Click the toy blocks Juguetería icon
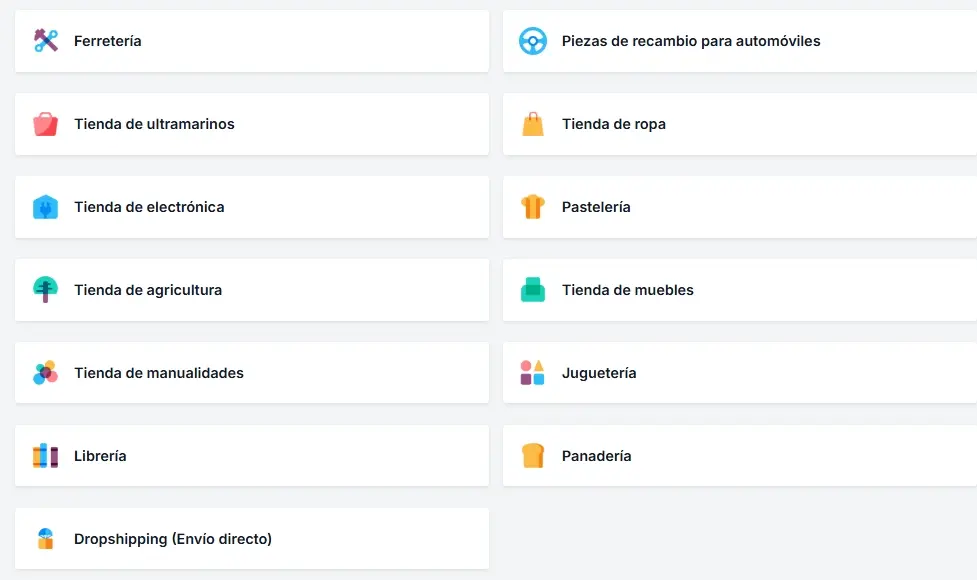This screenshot has width=977, height=580. 533,373
